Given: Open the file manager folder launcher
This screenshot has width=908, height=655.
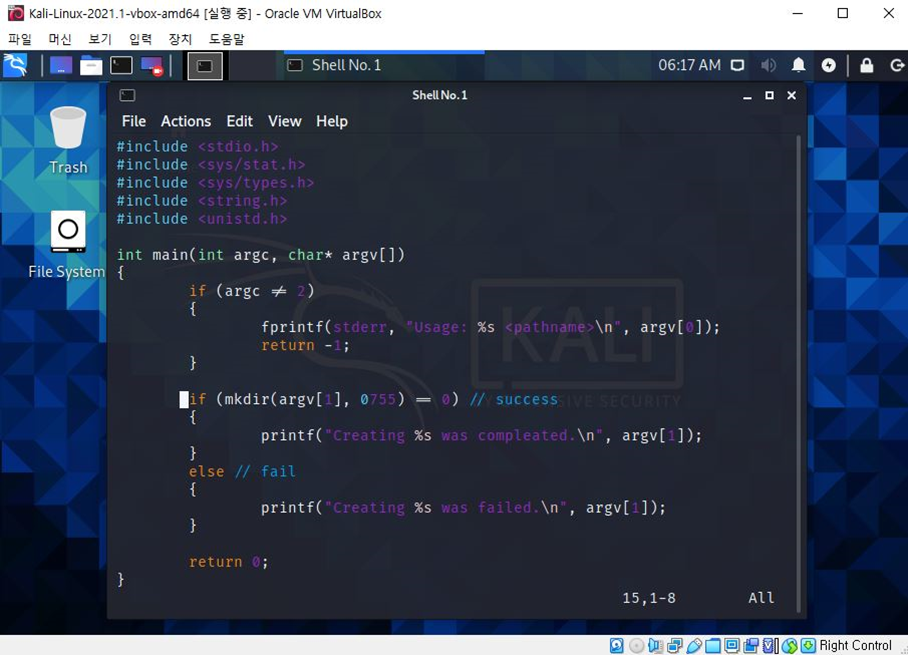Looking at the screenshot, I should tap(91, 65).
